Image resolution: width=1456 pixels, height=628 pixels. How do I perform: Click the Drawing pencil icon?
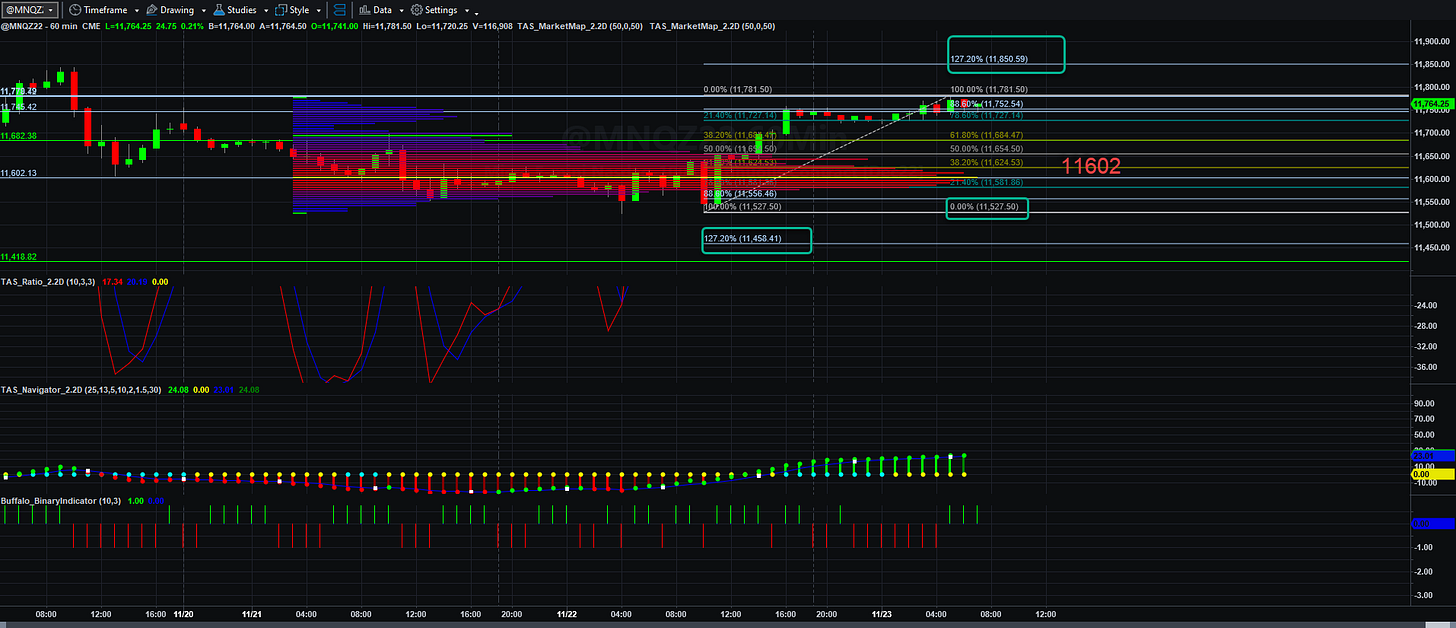(151, 9)
